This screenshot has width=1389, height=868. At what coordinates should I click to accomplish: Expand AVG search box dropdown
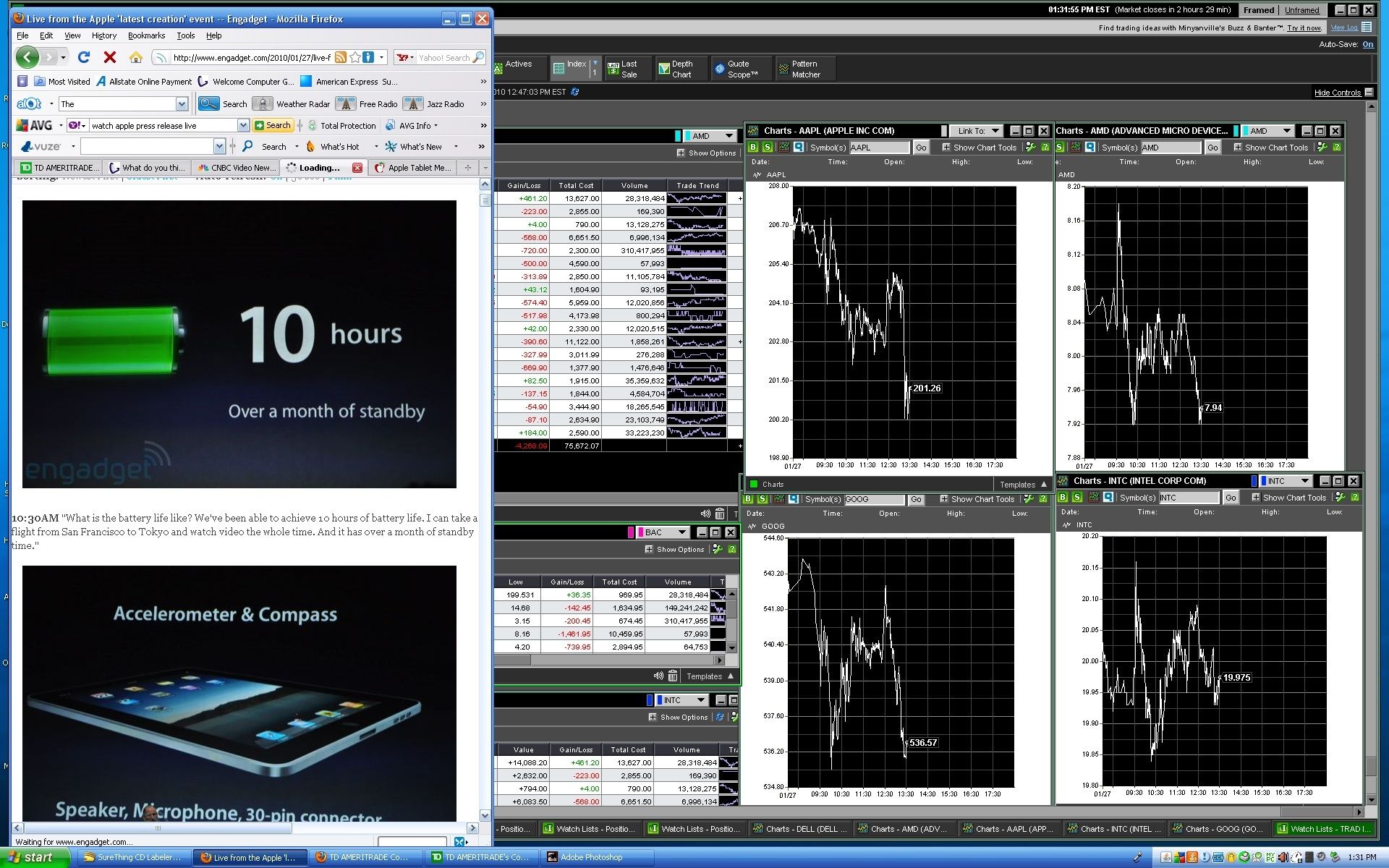pos(243,126)
